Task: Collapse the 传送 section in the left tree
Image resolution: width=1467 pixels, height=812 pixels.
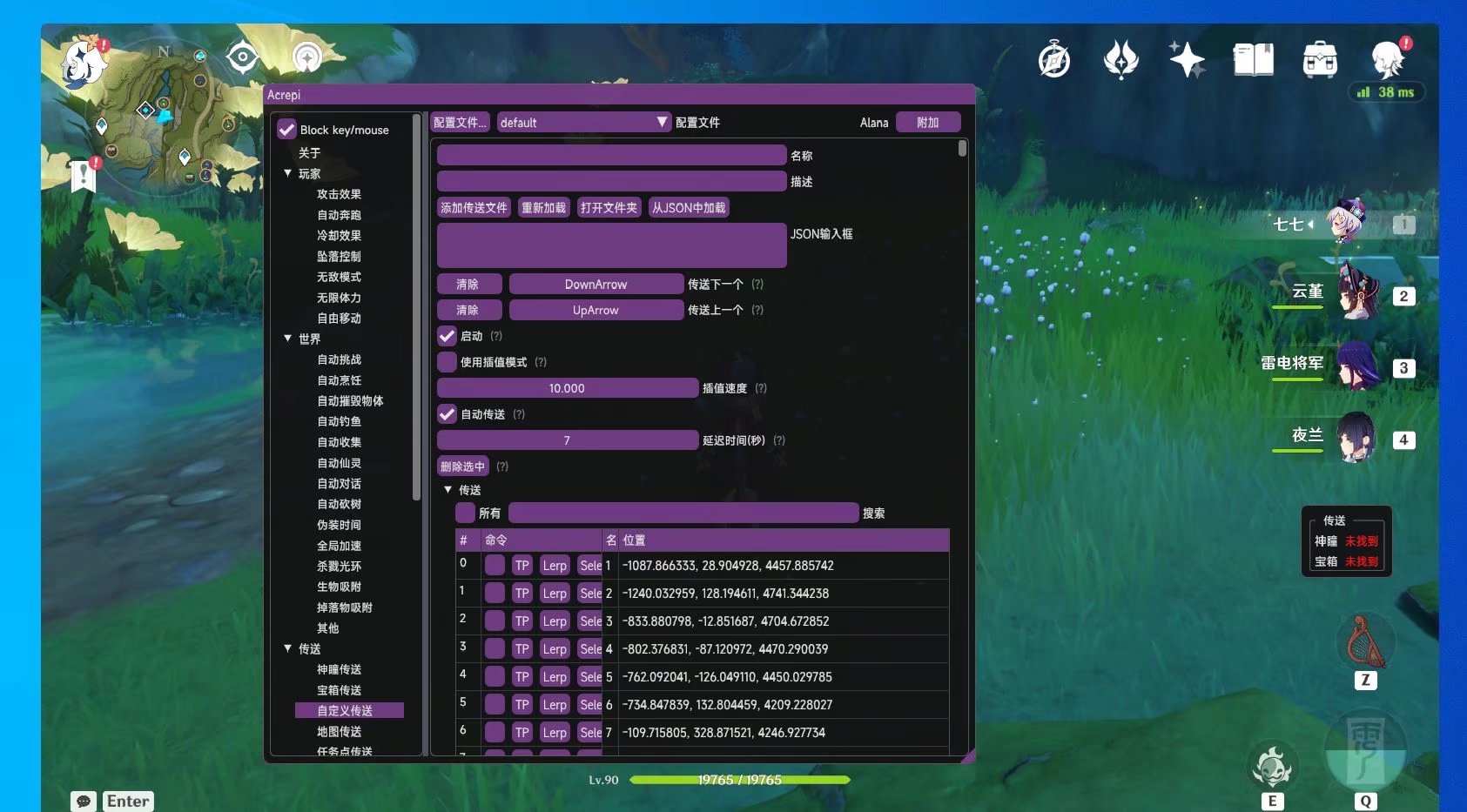Action: (288, 648)
